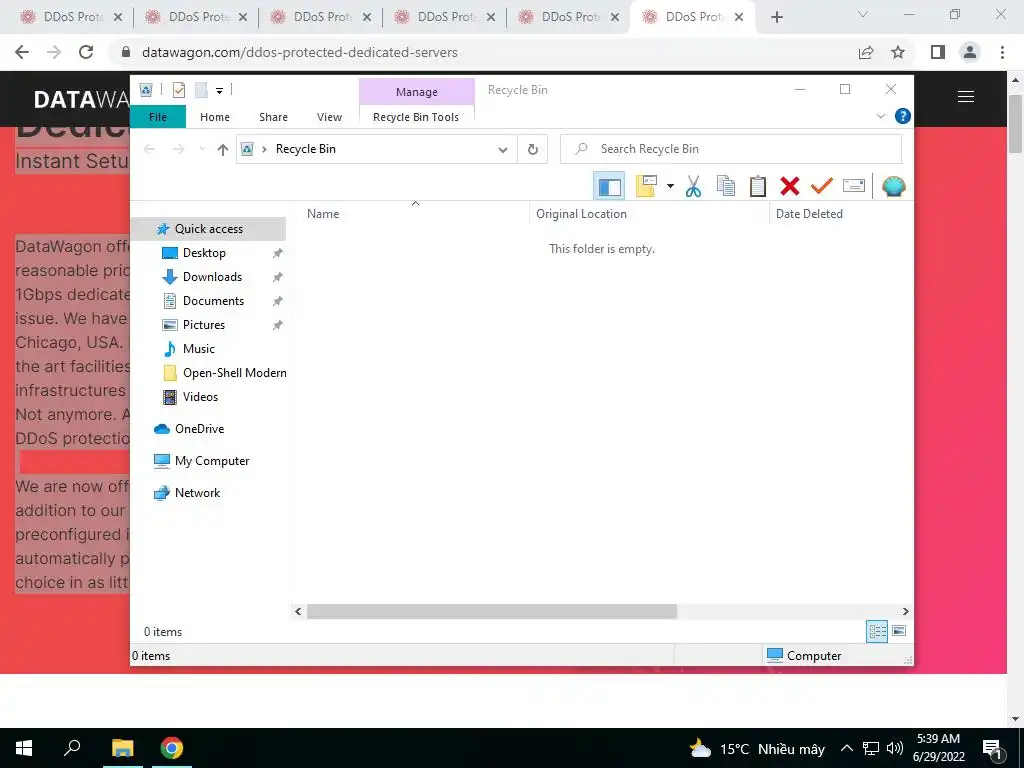Viewport: 1024px width, 768px height.
Task: Click the E-mail envelope toolbar icon
Action: [x=854, y=186]
